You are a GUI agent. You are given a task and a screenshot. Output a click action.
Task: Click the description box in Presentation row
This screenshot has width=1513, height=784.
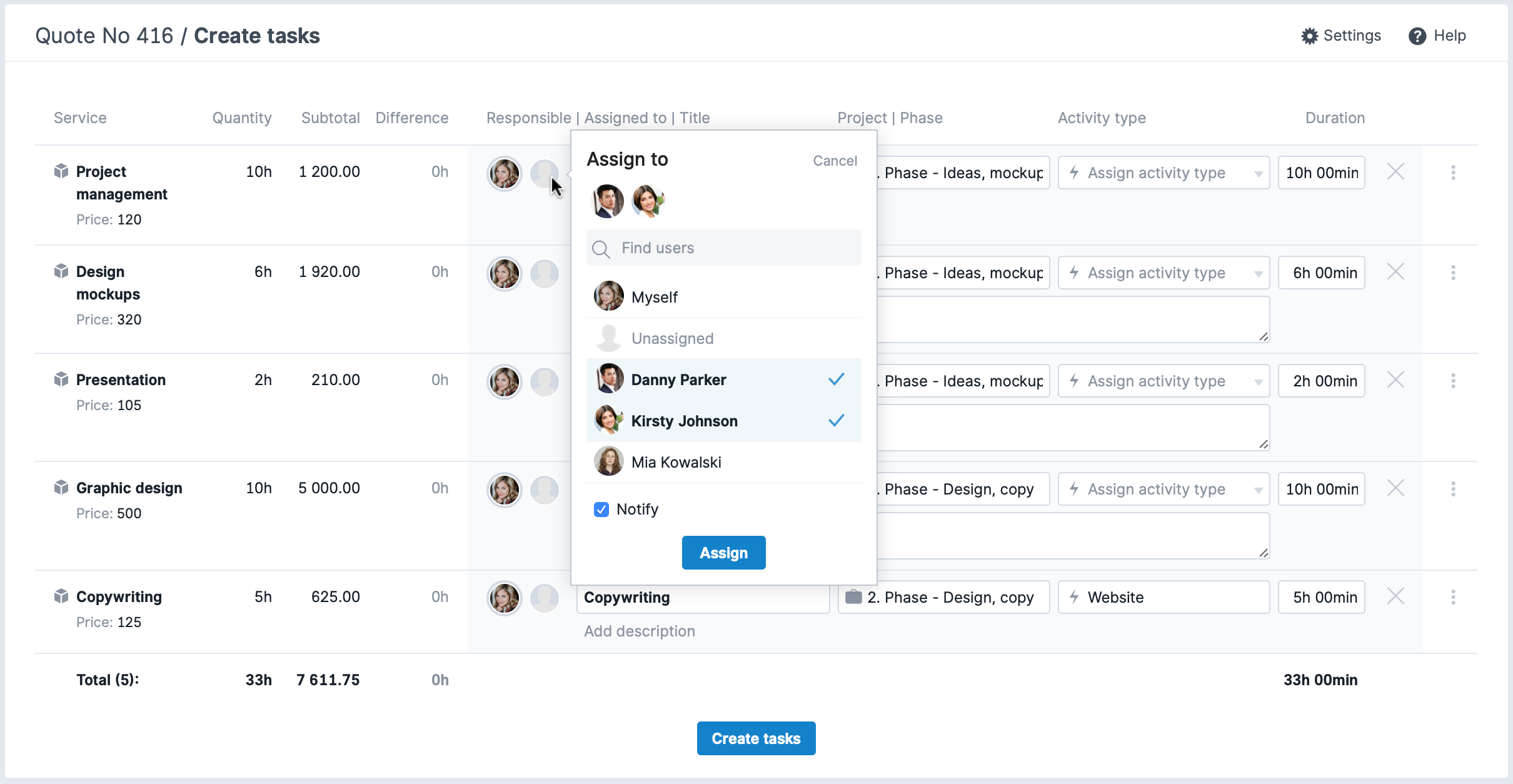click(1073, 428)
